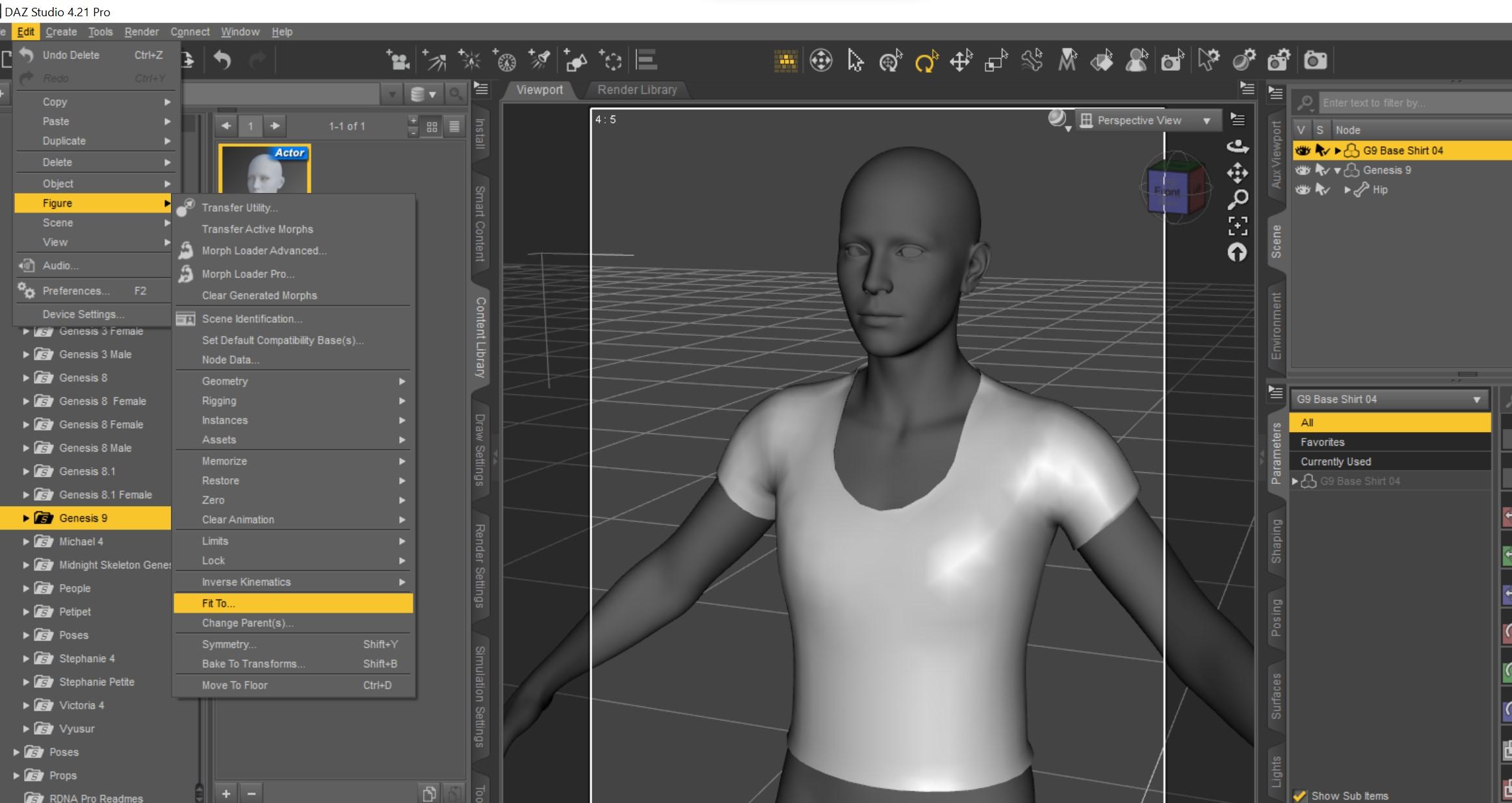Select Currently Used filter in Parameters
The height and width of the screenshot is (803, 1512).
pyautogui.click(x=1335, y=461)
